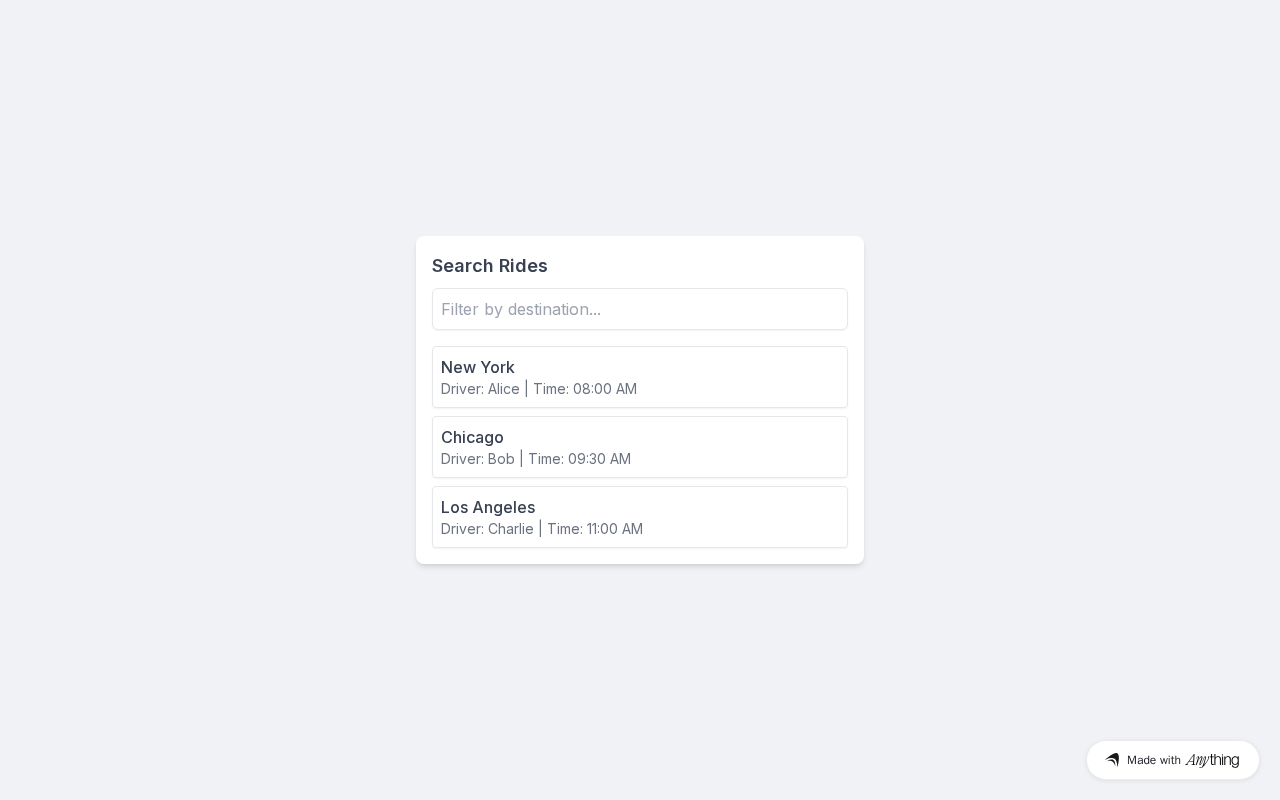Click the Search Rides heading

(490, 266)
